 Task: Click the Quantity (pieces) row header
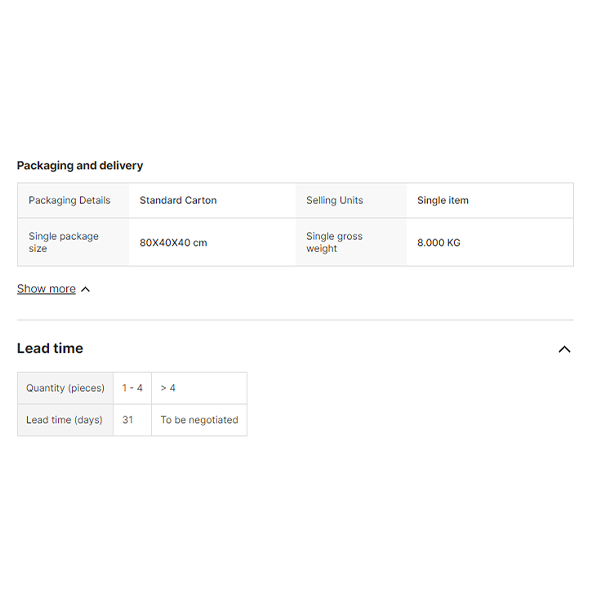(65, 388)
